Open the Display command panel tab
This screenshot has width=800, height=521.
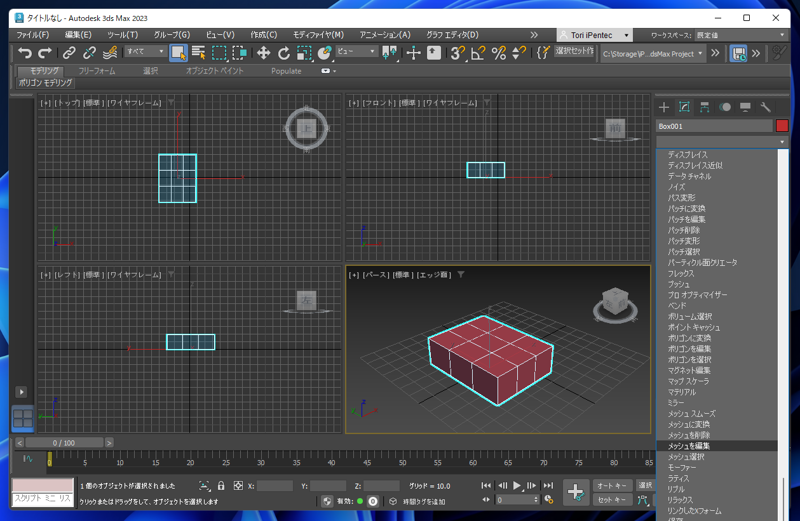(745, 107)
